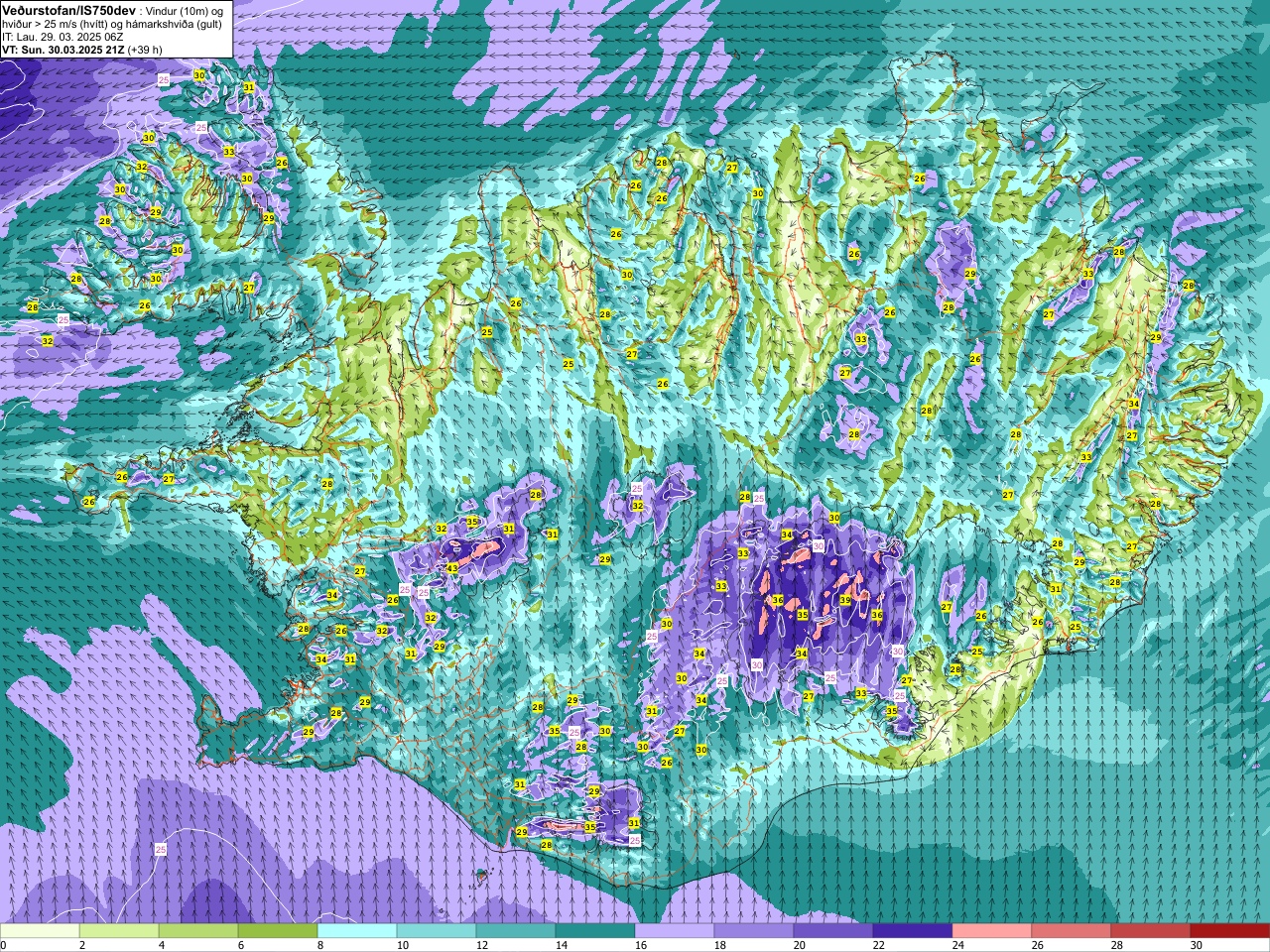The image size is (1270, 952).
Task: Click the 'IT: Lau. 29. 03. 2025 06Z' line
Action: [62, 36]
